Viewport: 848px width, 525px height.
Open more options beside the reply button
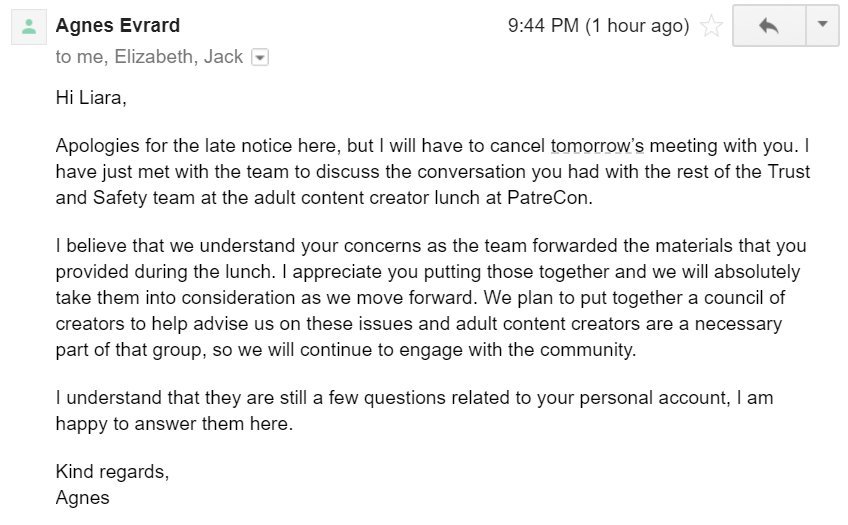point(822,25)
